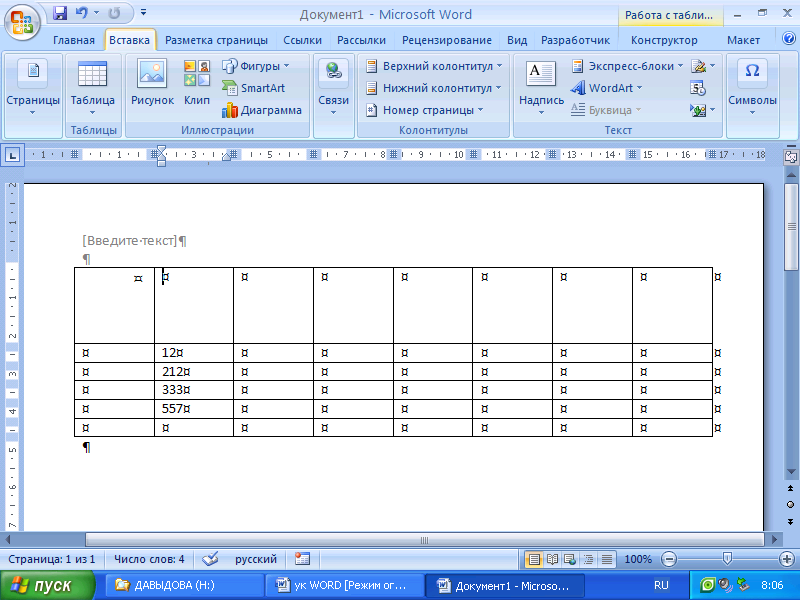This screenshot has height=600, width=800.
Task: Open the Вид tab
Action: (517, 40)
